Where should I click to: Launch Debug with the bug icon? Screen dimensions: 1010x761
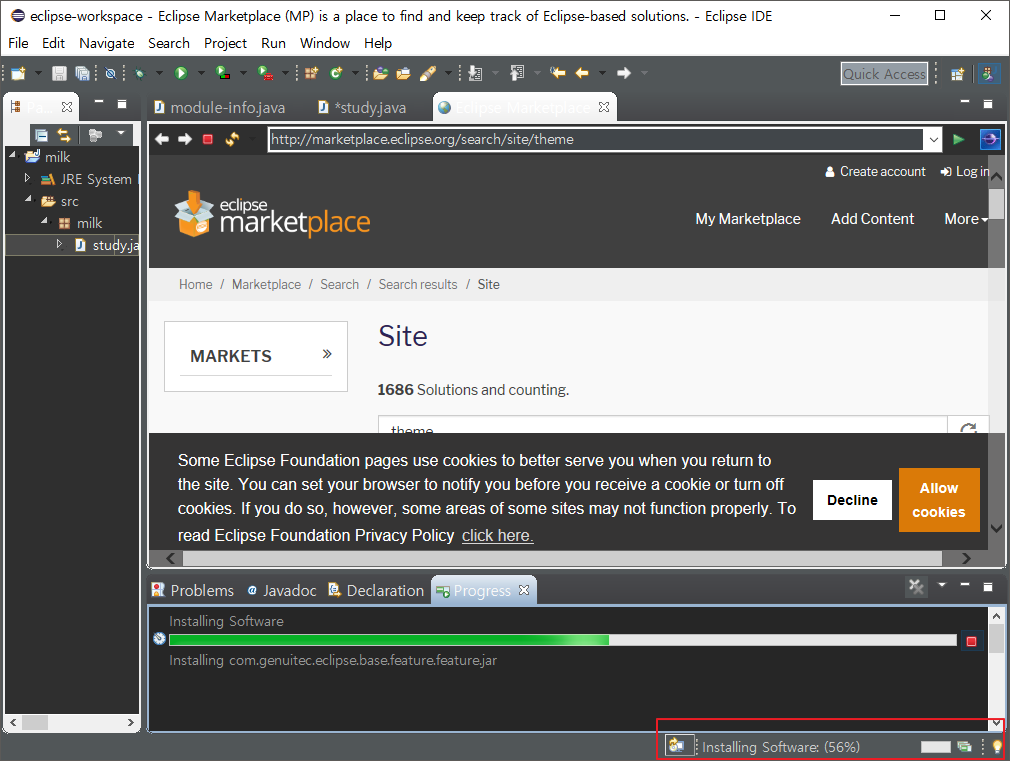[x=139, y=73]
